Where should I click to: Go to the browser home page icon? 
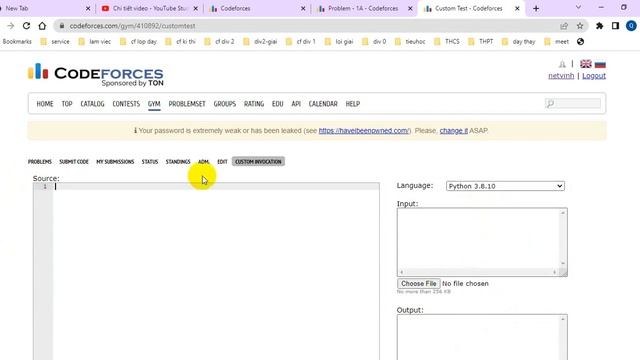[42, 26]
